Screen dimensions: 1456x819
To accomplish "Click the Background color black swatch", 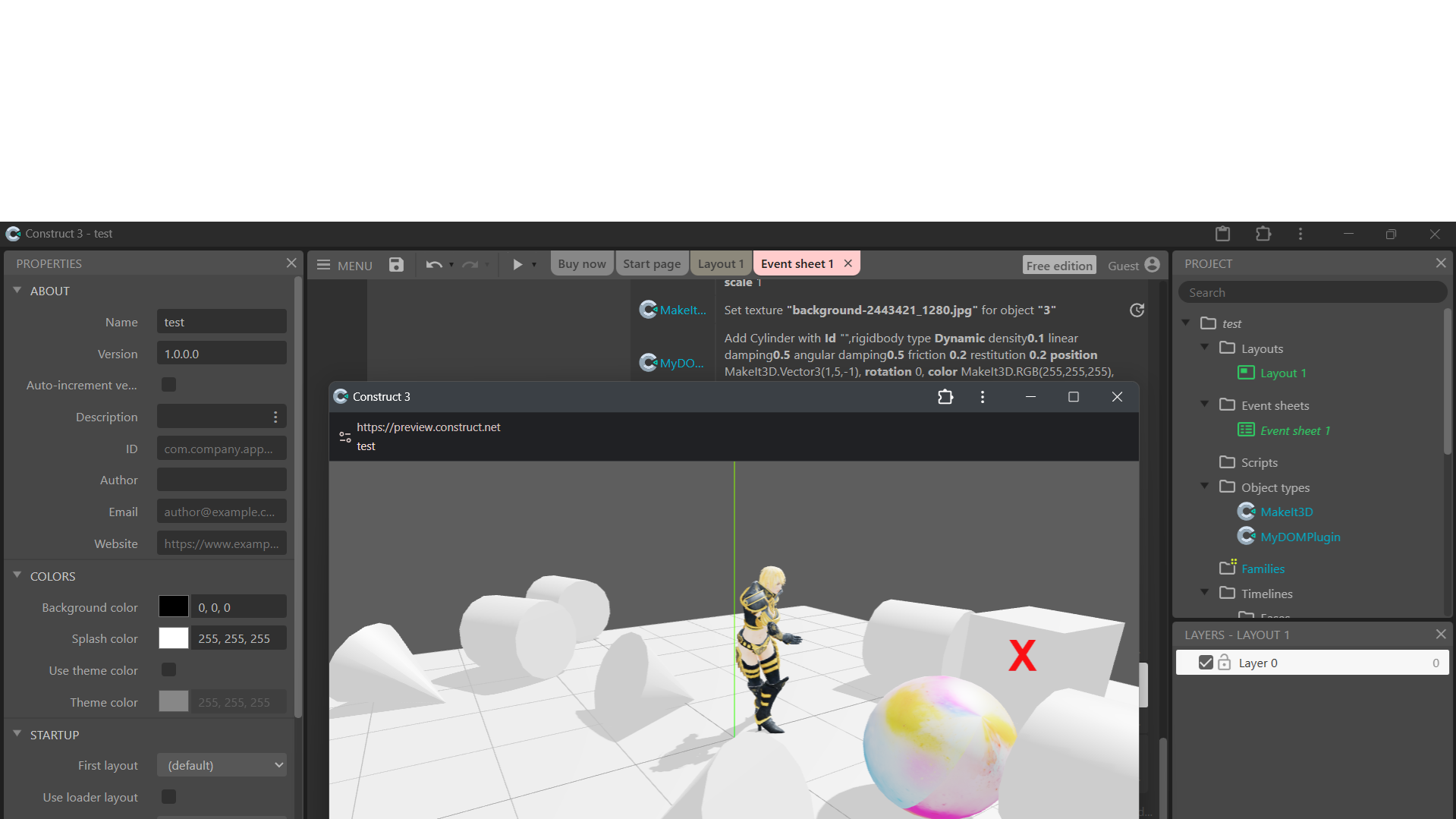I will (174, 606).
